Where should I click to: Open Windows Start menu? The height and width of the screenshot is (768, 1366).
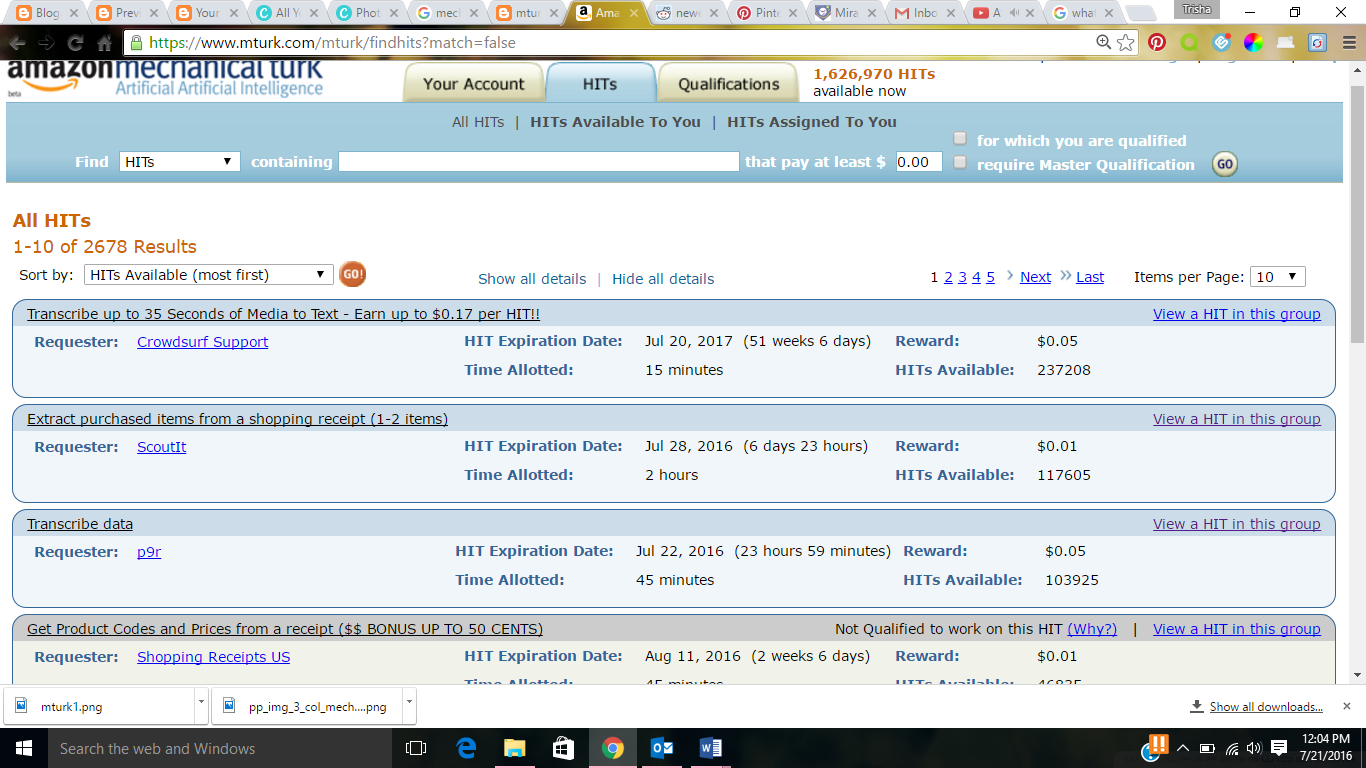pos(24,748)
